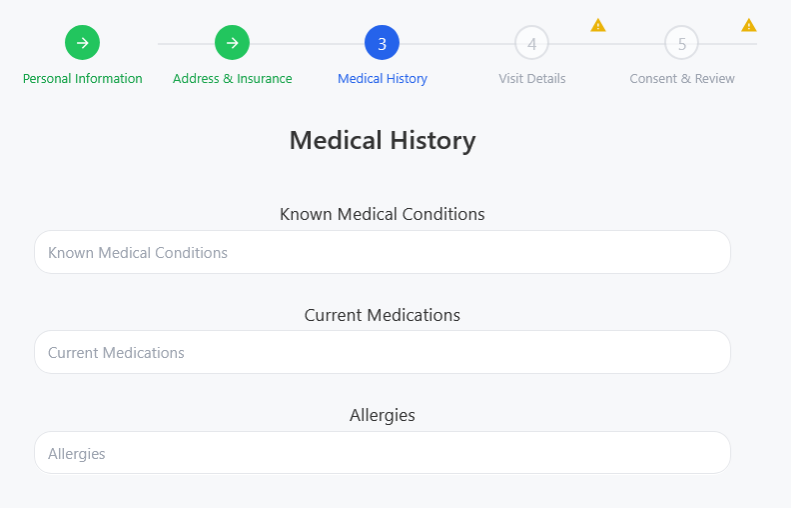Select the Medical History step label

coord(382,79)
